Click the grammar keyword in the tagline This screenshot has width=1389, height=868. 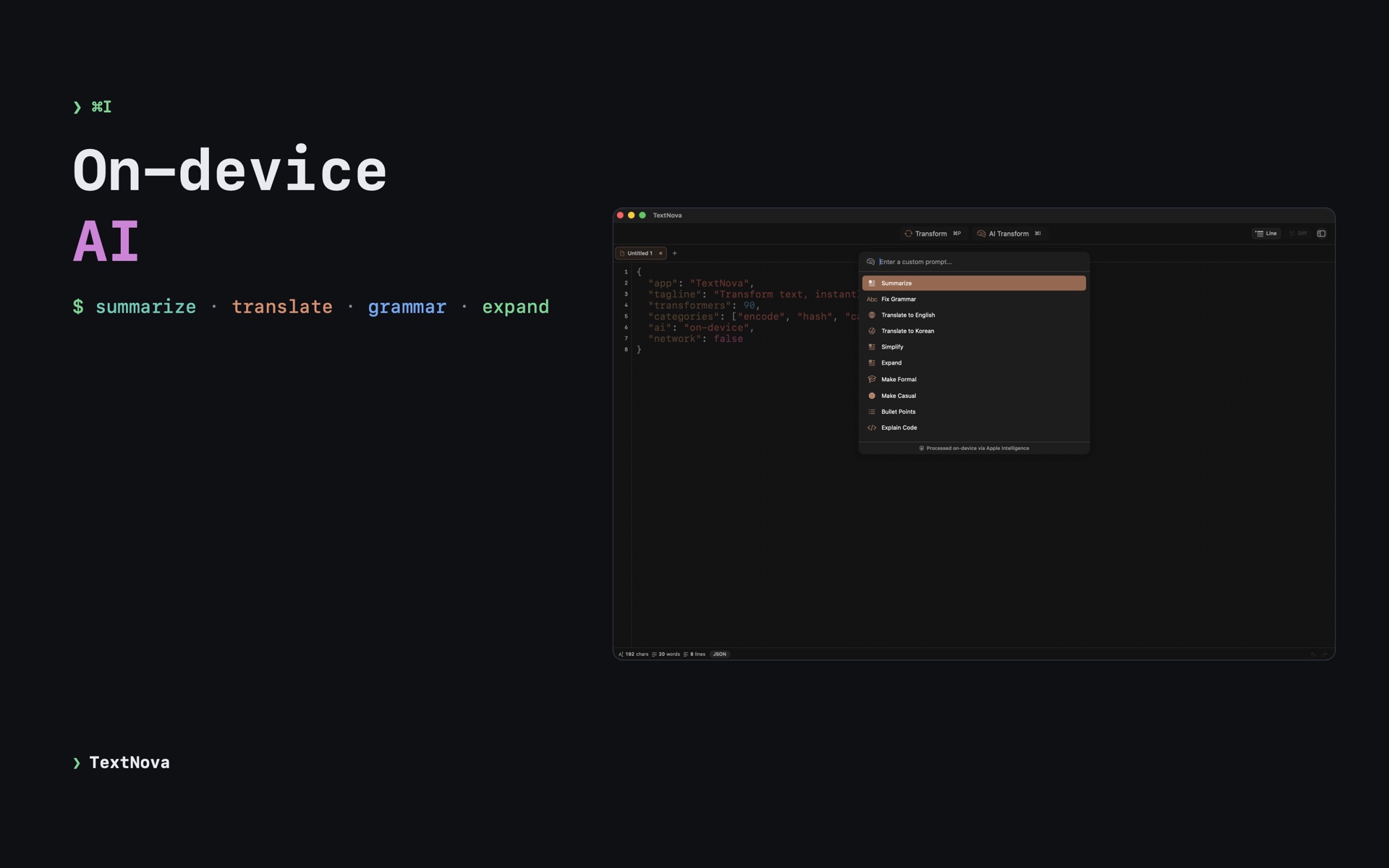coord(407,307)
